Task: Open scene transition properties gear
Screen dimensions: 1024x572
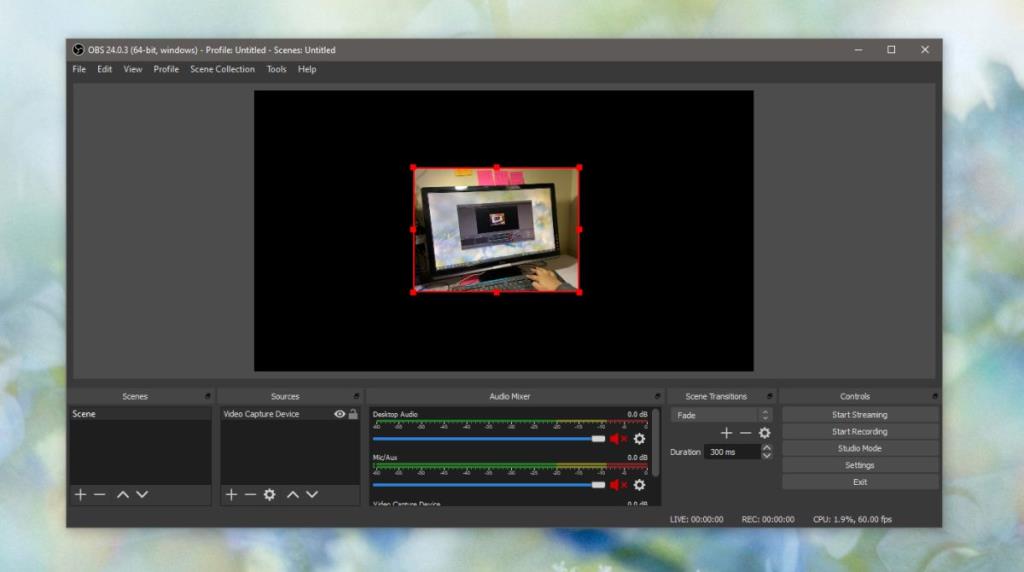Action: point(765,433)
